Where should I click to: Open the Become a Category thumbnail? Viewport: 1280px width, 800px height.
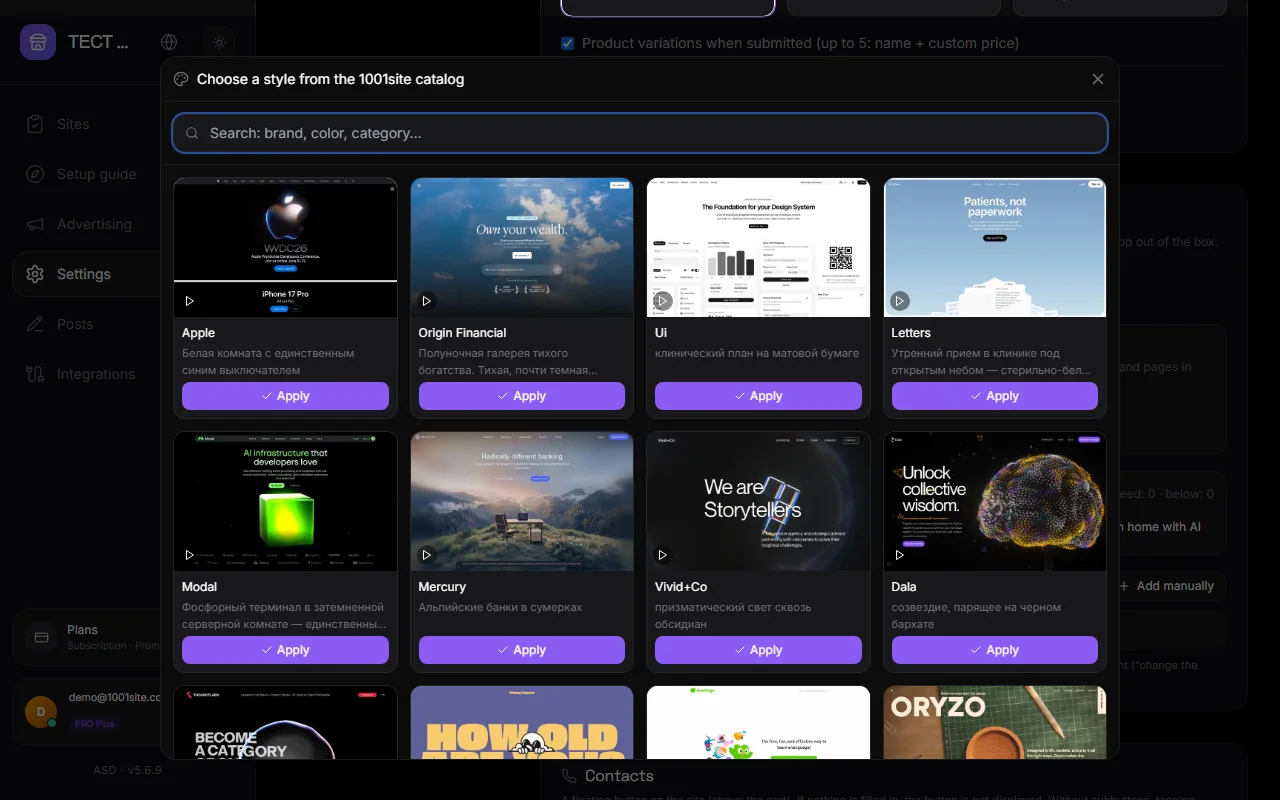pyautogui.click(x=285, y=722)
